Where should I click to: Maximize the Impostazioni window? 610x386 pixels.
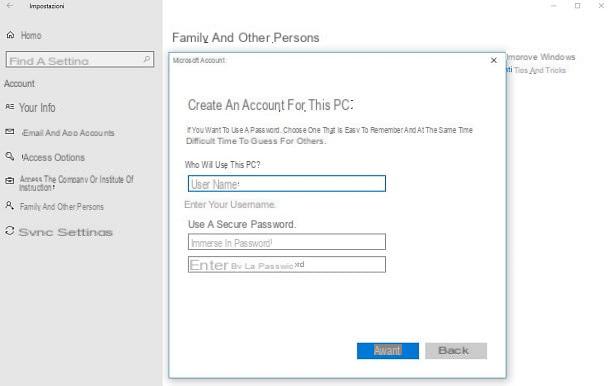pyautogui.click(x=577, y=5)
